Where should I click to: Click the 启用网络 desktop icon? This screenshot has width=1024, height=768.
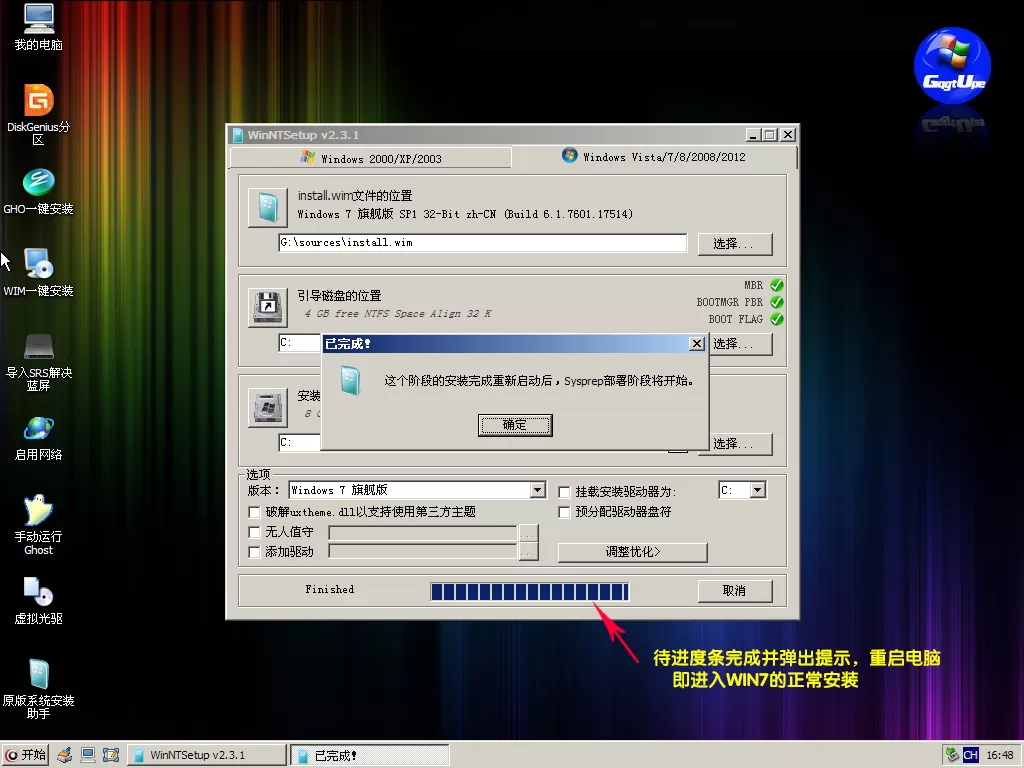38,429
